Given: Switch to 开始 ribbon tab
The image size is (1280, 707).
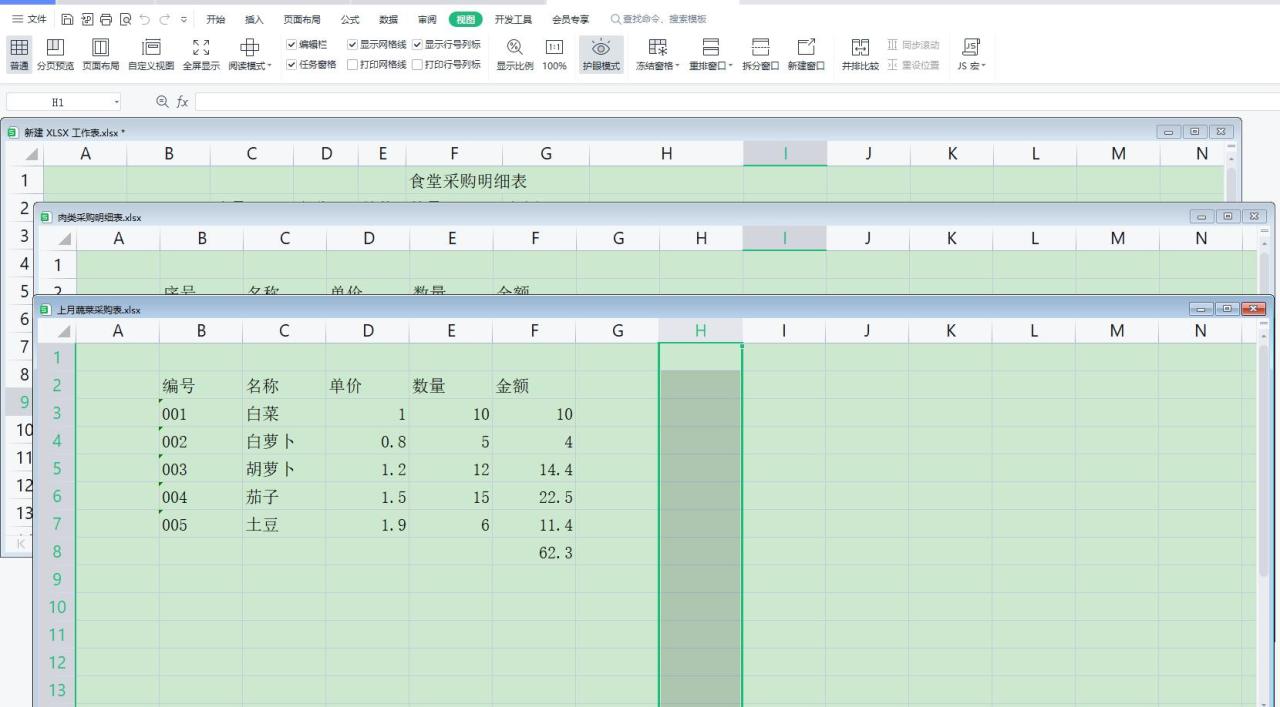Looking at the screenshot, I should pos(215,19).
